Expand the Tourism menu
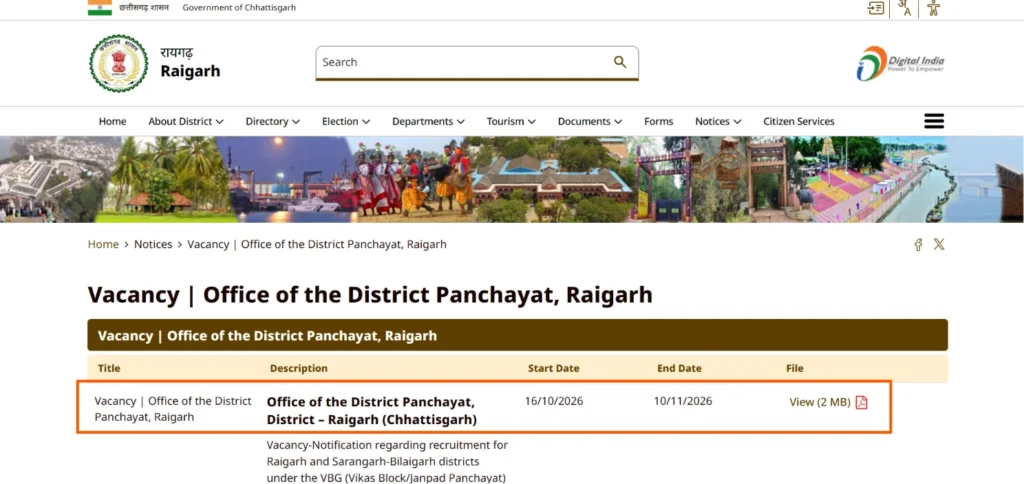1024x484 pixels. pyautogui.click(x=511, y=121)
